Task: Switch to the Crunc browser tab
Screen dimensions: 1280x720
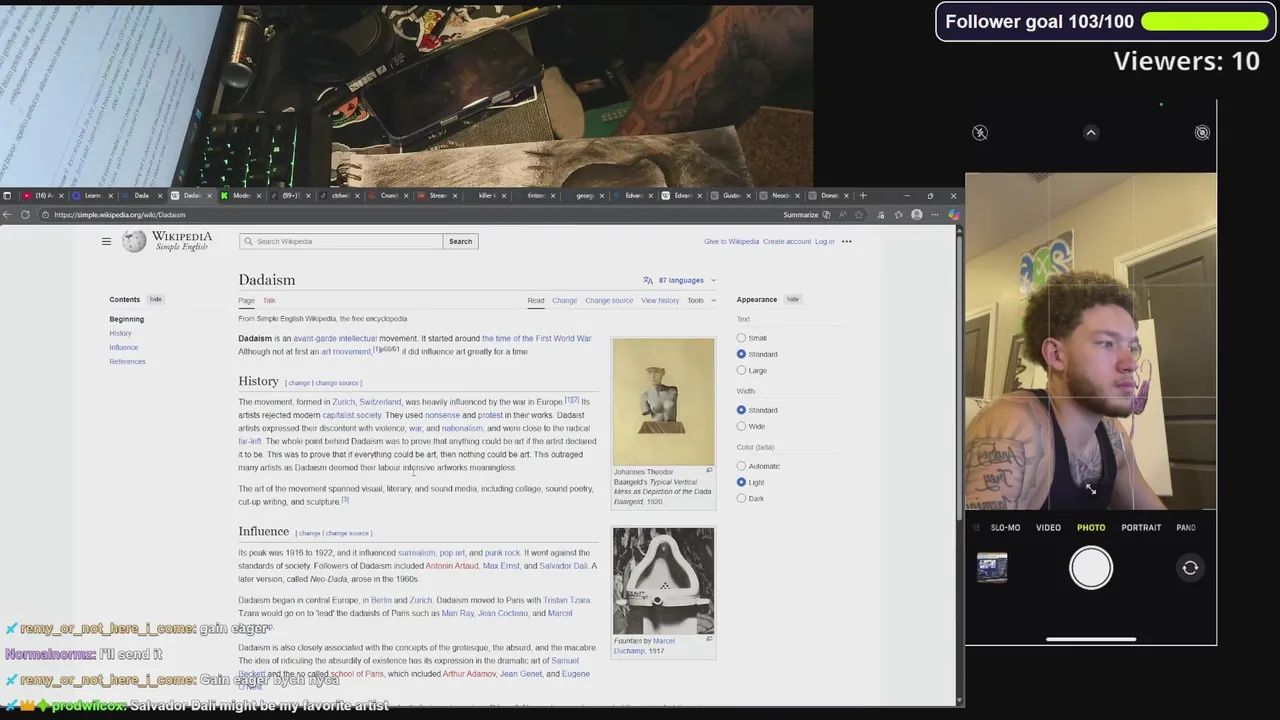Action: coord(388,195)
